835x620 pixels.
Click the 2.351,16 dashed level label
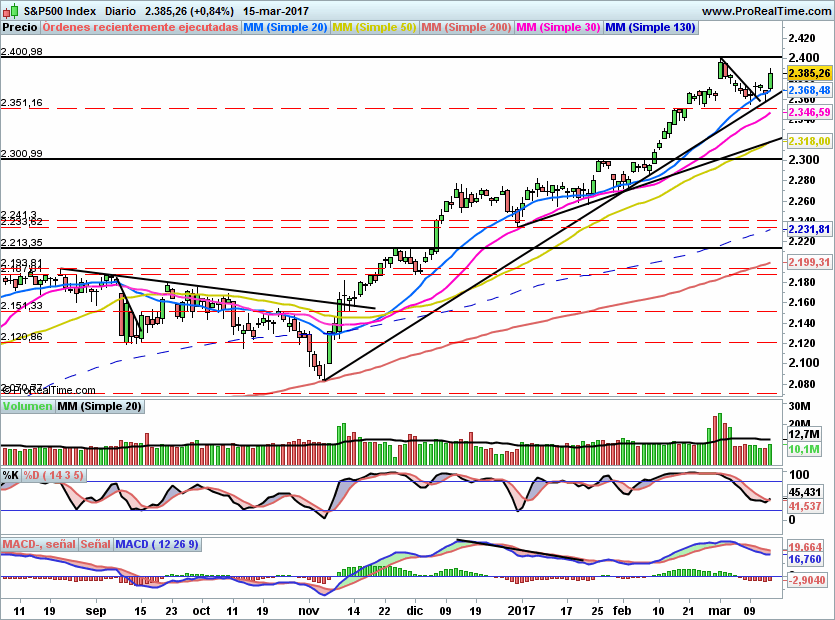[22, 103]
